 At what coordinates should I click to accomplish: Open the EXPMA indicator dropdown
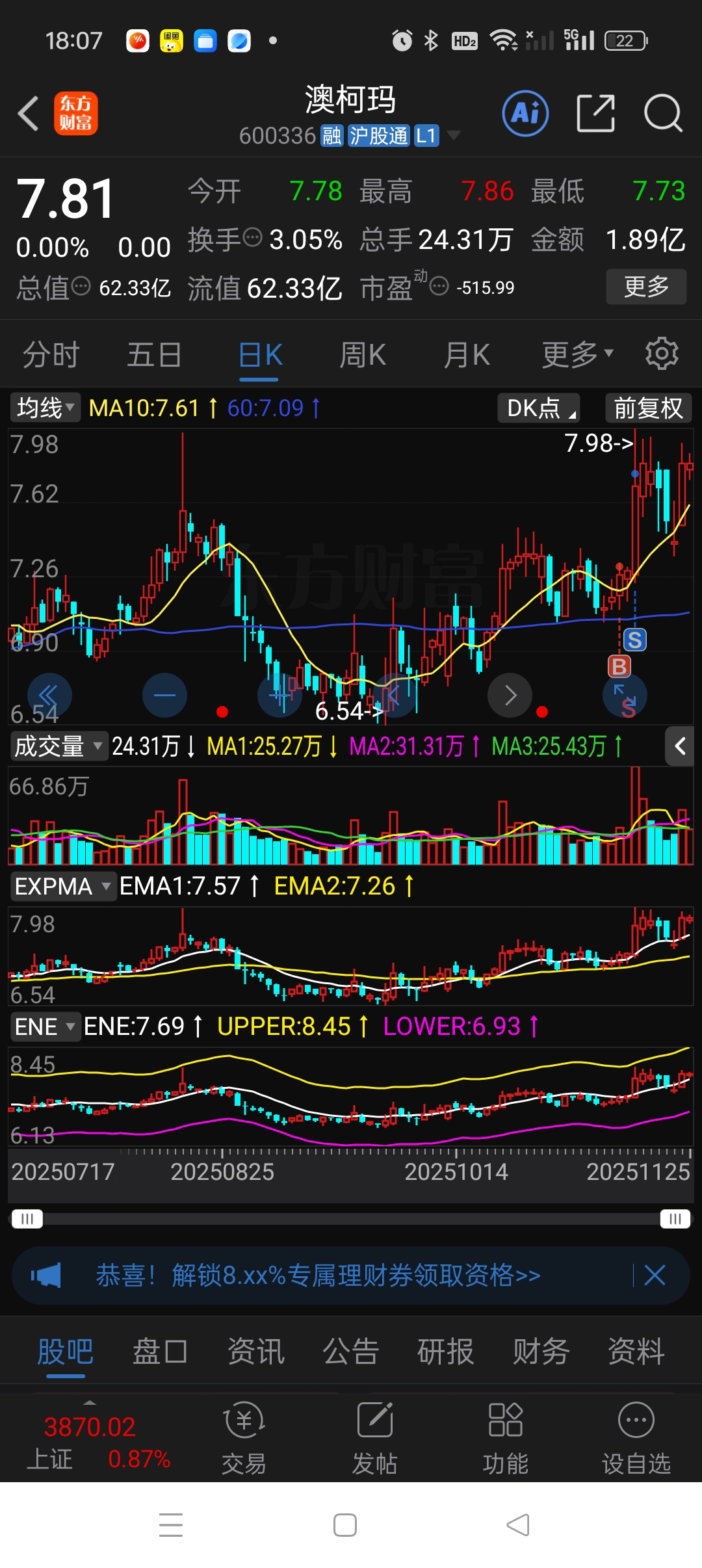(63, 886)
